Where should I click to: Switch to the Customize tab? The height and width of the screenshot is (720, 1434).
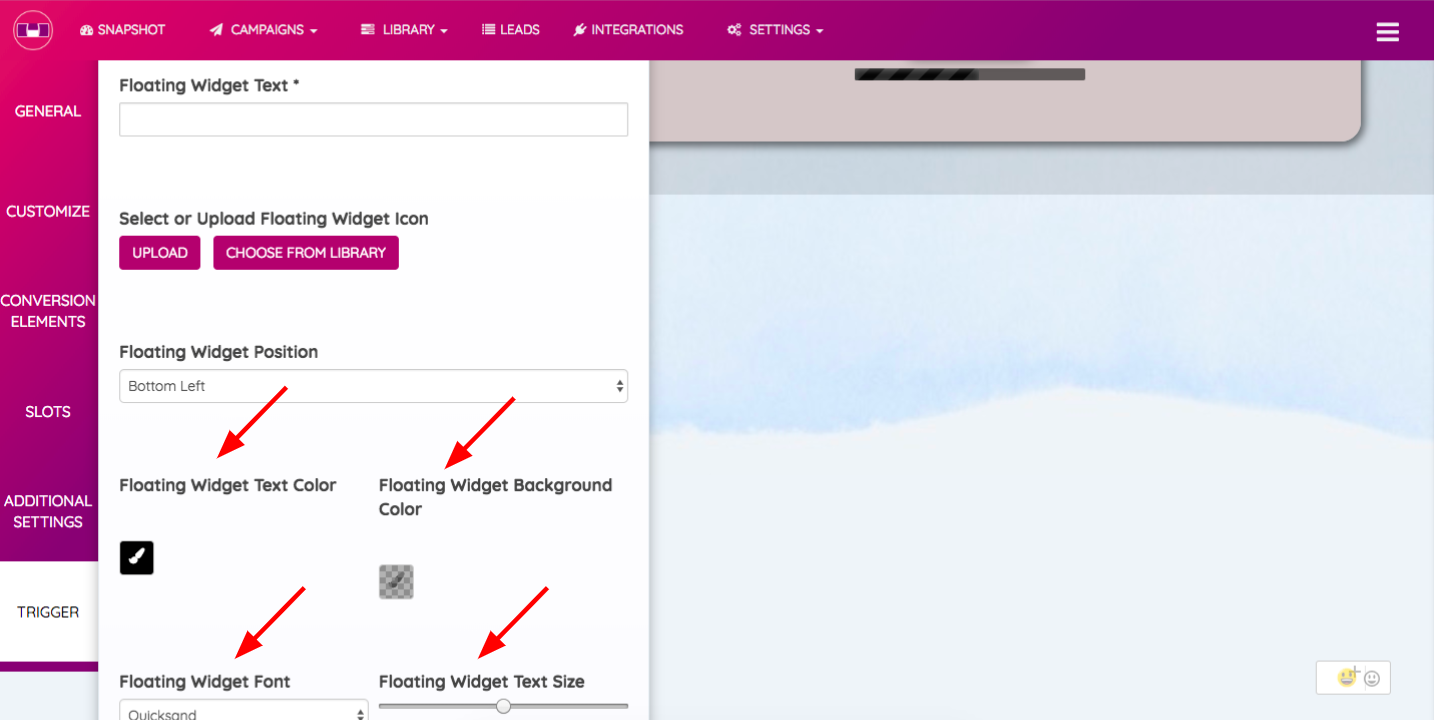click(x=48, y=211)
